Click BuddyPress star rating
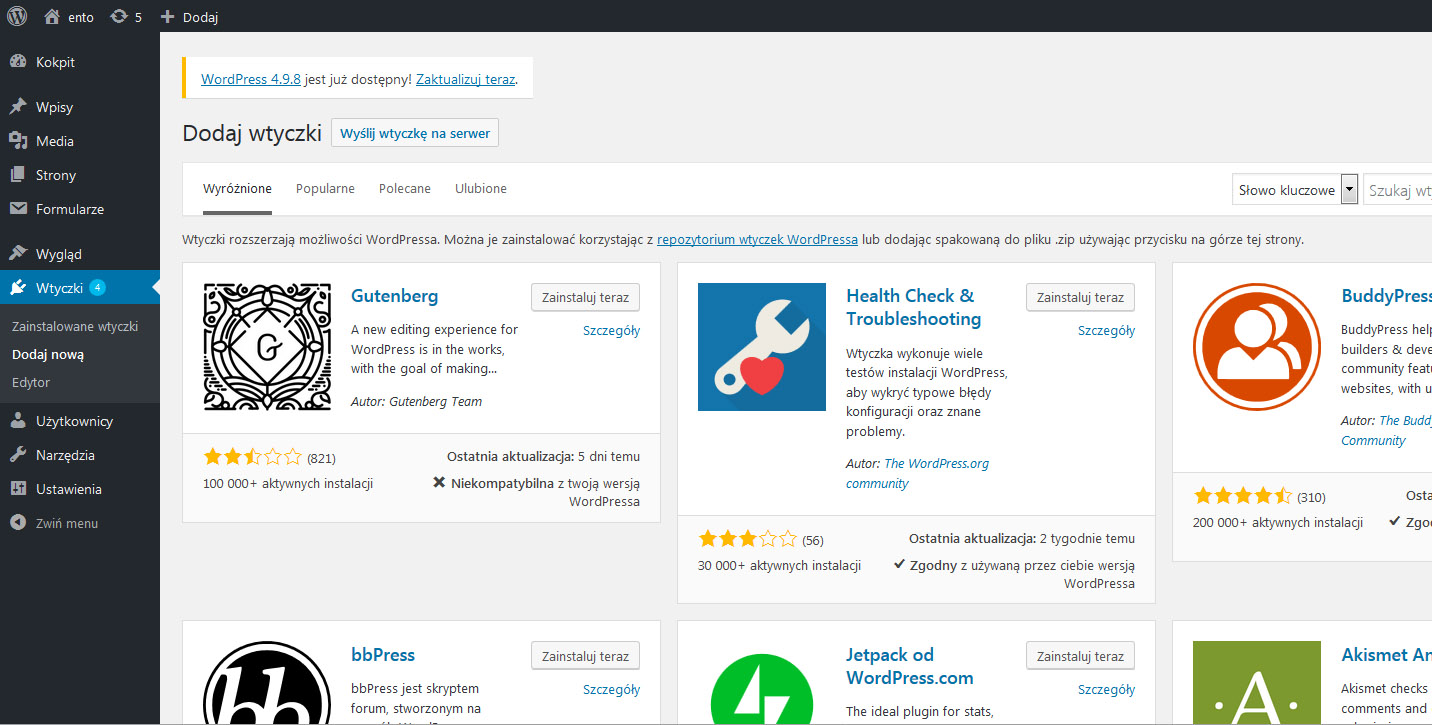Image resolution: width=1432 pixels, height=725 pixels. click(x=1242, y=496)
